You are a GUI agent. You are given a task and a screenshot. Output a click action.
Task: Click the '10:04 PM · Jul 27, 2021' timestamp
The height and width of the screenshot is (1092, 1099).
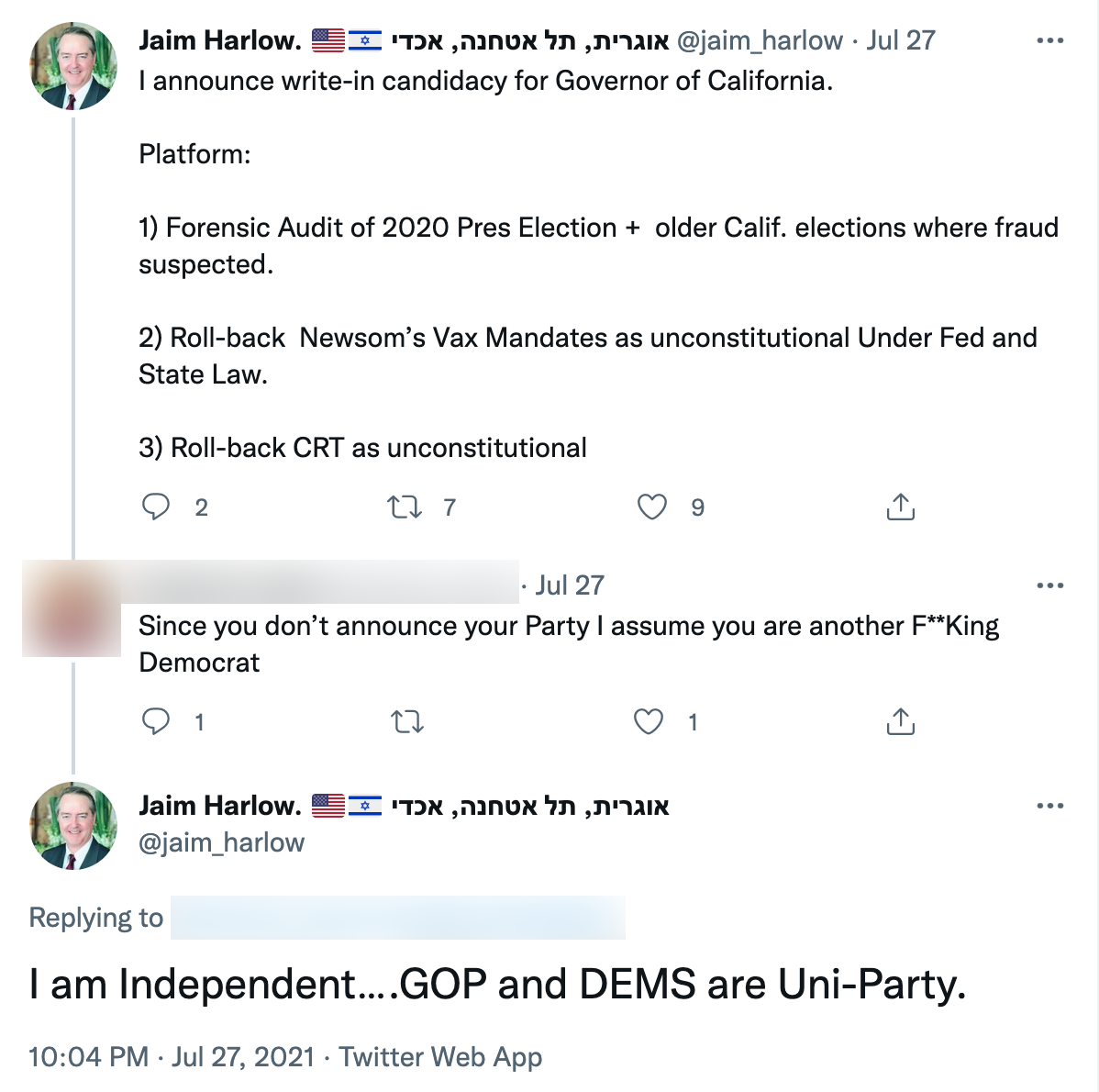[172, 1056]
